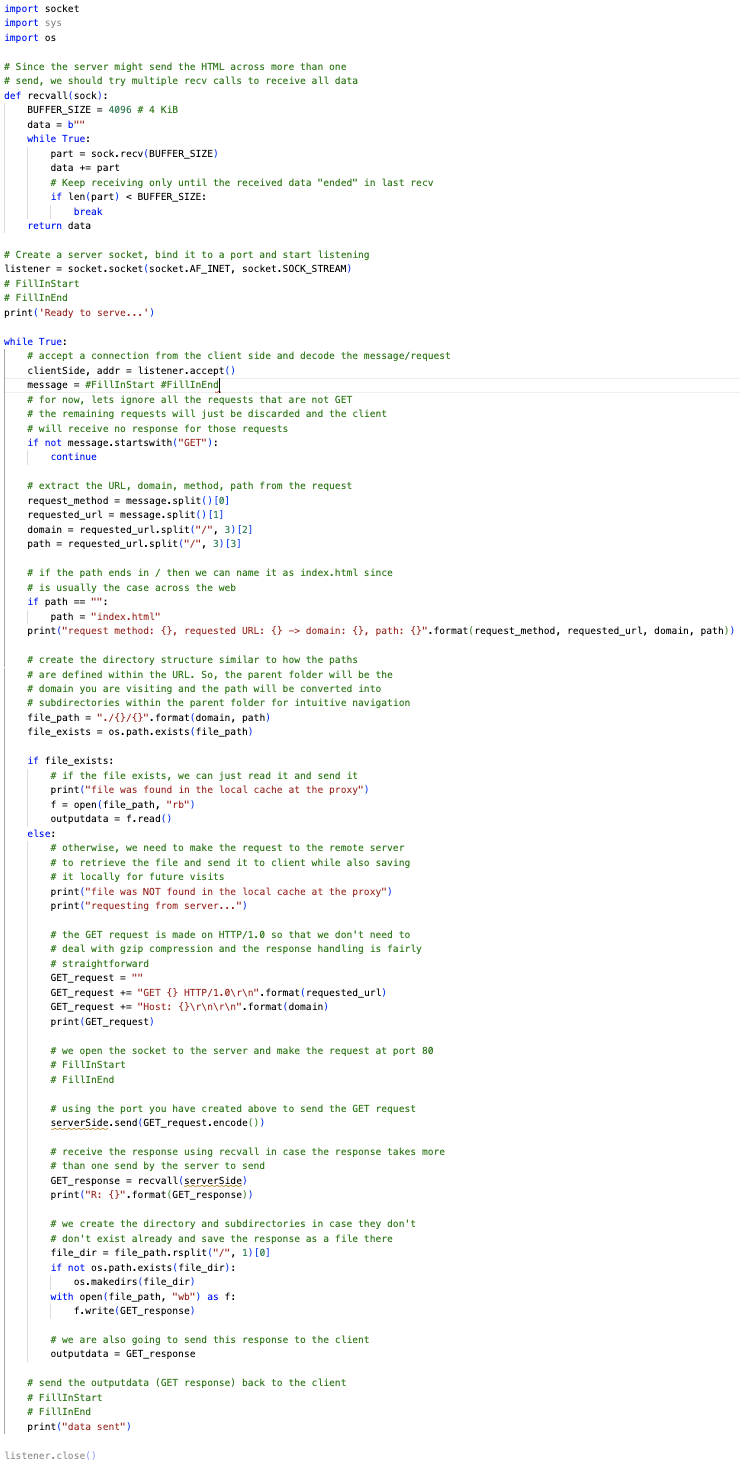Click 'requested_url = message.split()[1]' line
This screenshot has height=1470, width=740.
(x=126, y=515)
